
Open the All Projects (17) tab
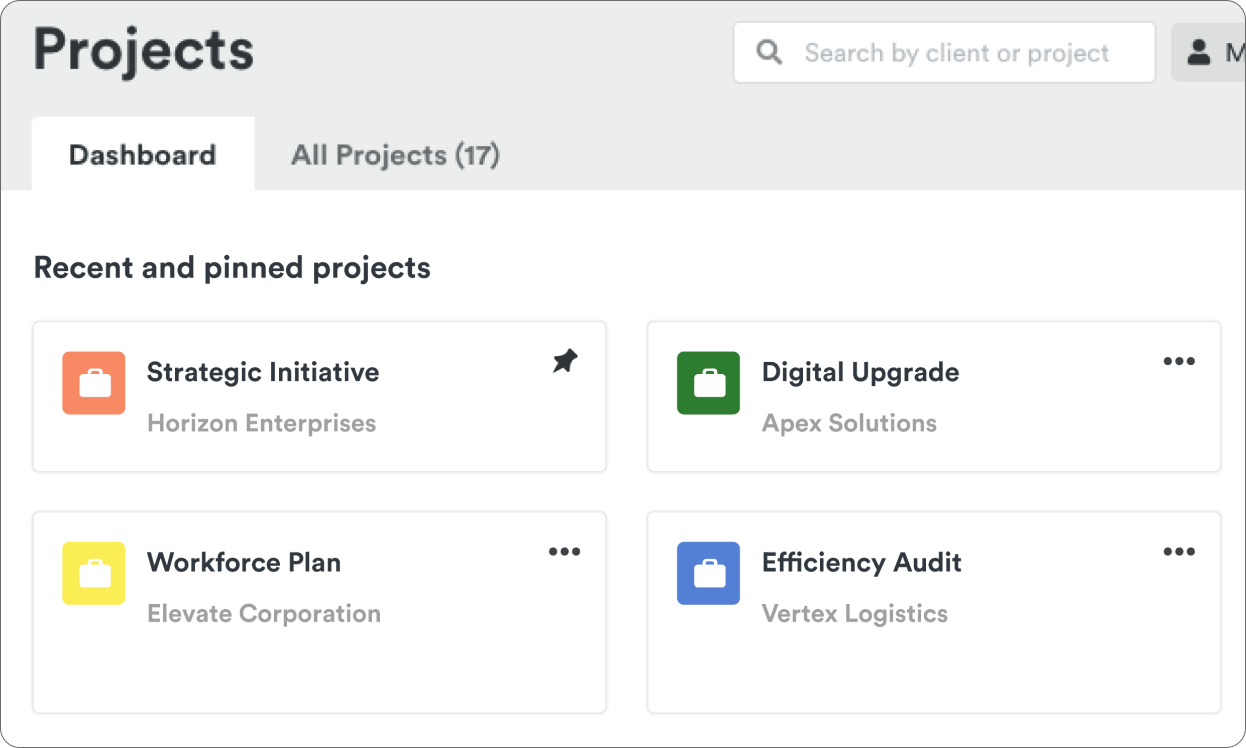[x=395, y=155]
